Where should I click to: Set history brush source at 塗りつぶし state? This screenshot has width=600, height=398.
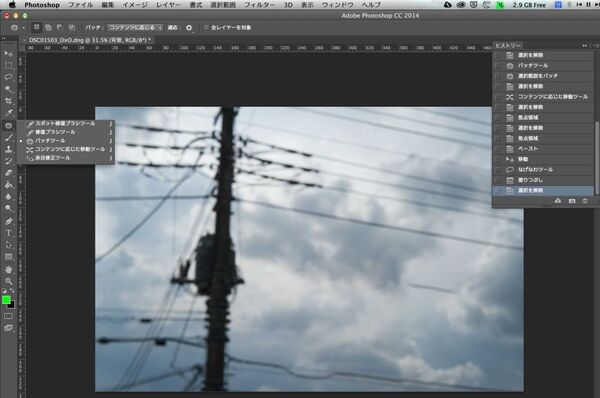pos(498,180)
